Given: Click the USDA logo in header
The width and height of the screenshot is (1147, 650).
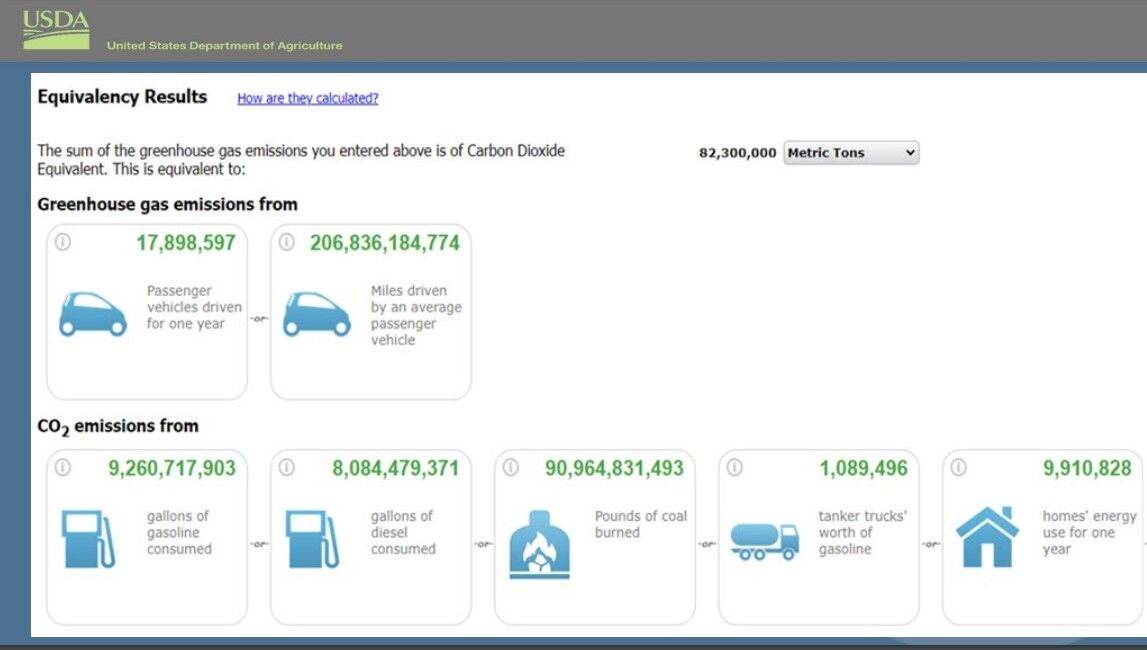Looking at the screenshot, I should coord(56,30).
